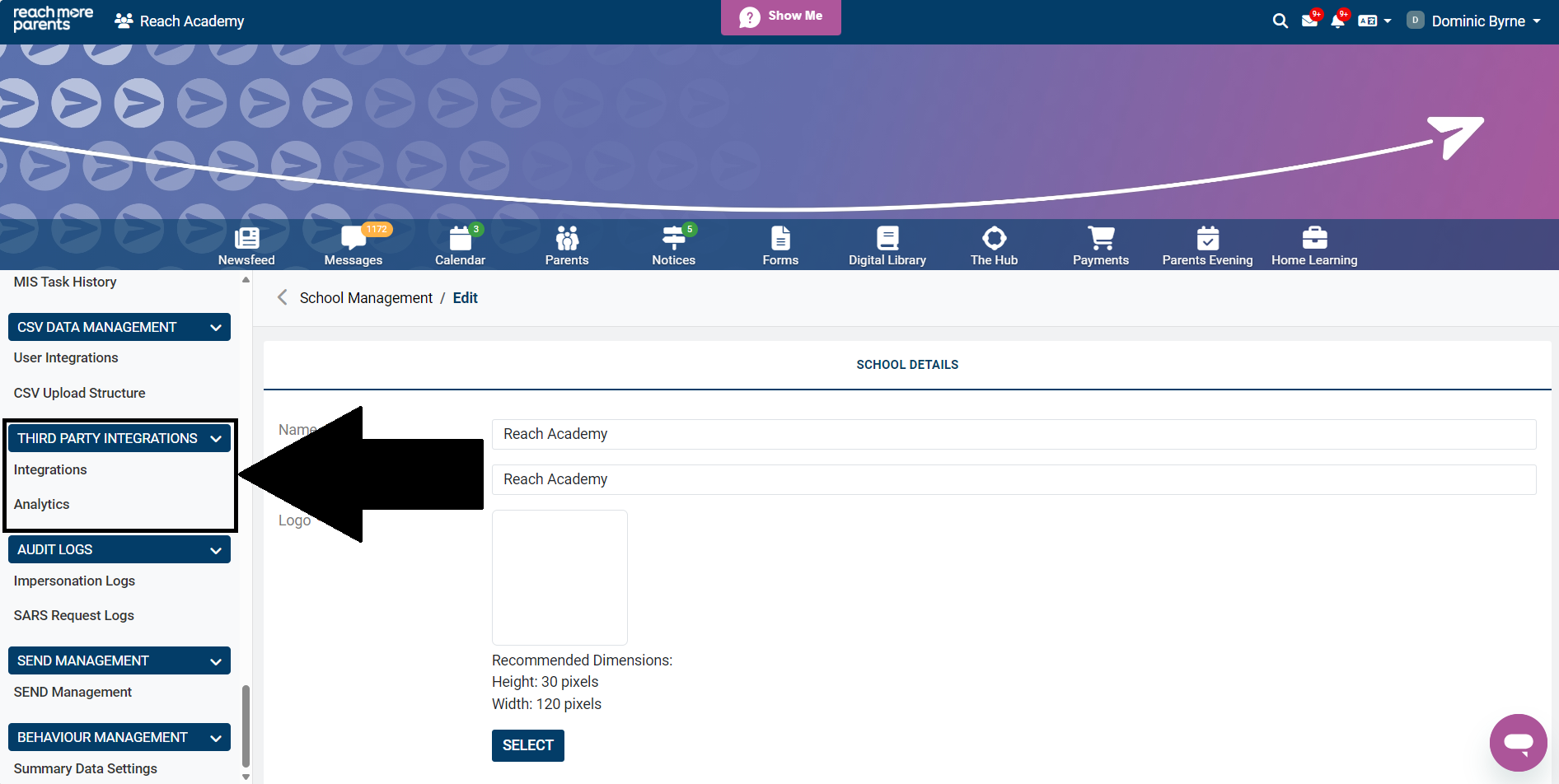Viewport: 1559px width, 784px height.
Task: Collapse the CSV Data Management section
Action: (x=216, y=328)
